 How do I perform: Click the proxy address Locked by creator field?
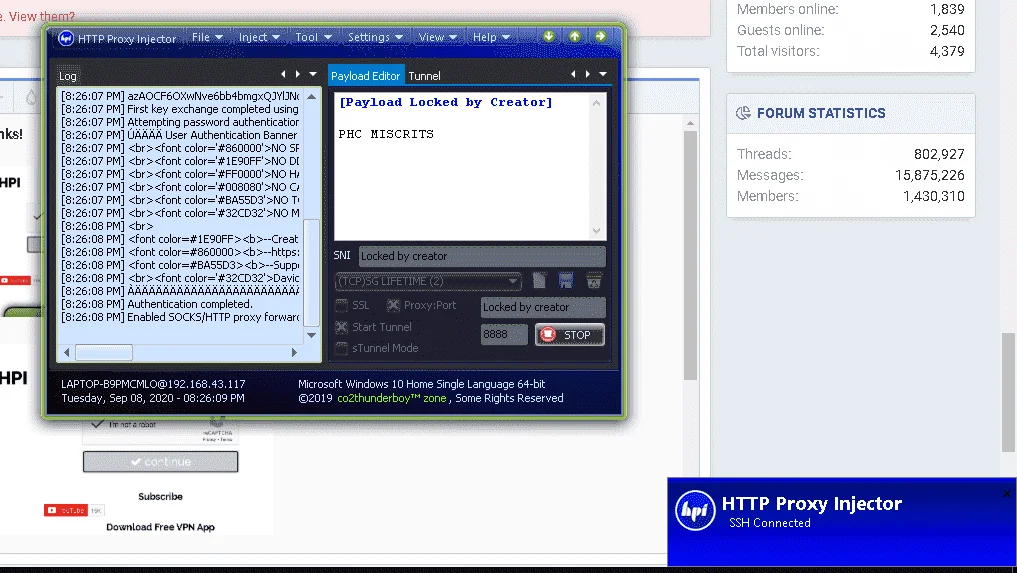tap(543, 307)
